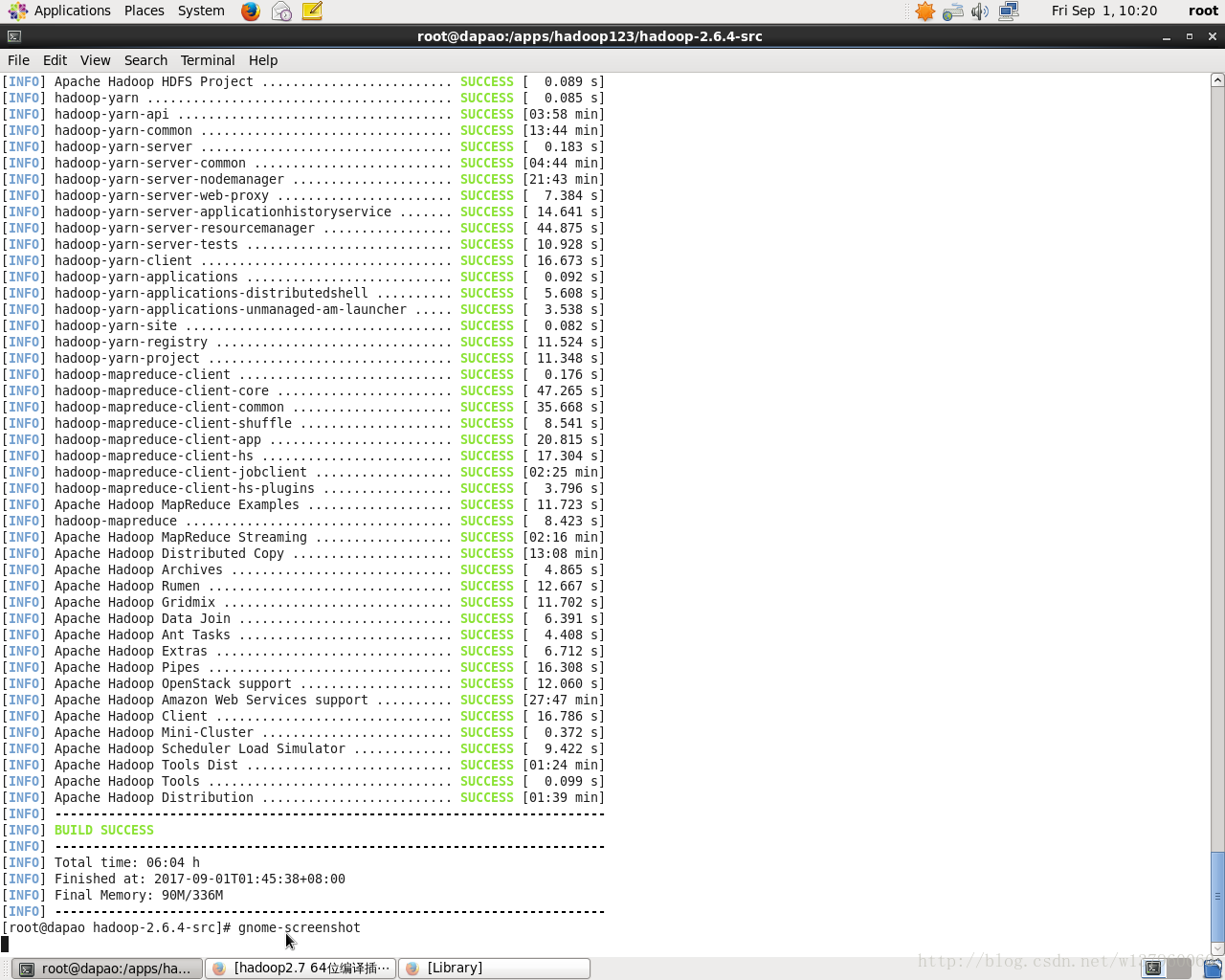Click the hadoop-mapreduce-client-jobclient row
Image resolution: width=1225 pixels, height=980 pixels.
(303, 472)
